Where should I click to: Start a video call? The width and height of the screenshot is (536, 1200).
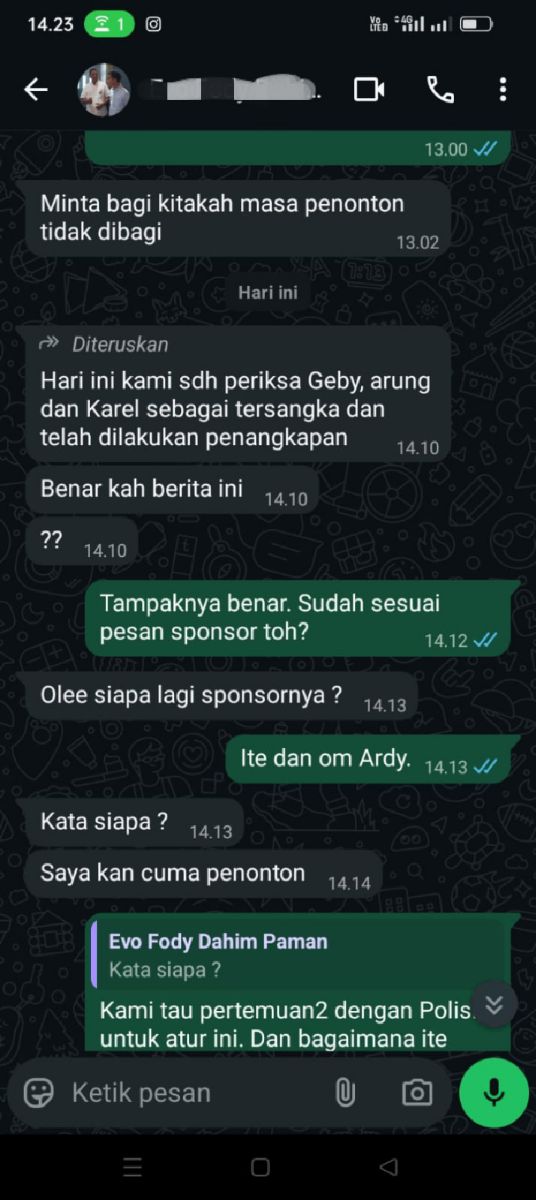tap(369, 90)
